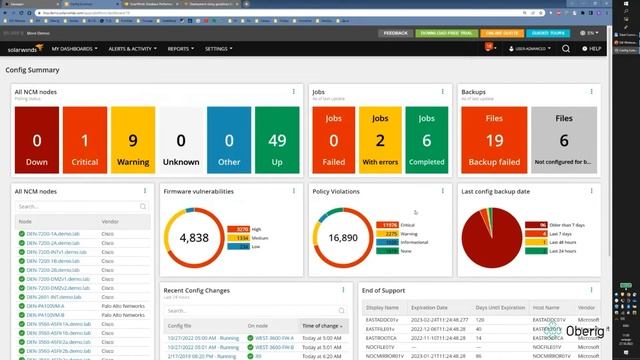Click browser reload icon
This screenshot has width=640, height=360.
click(21, 13)
